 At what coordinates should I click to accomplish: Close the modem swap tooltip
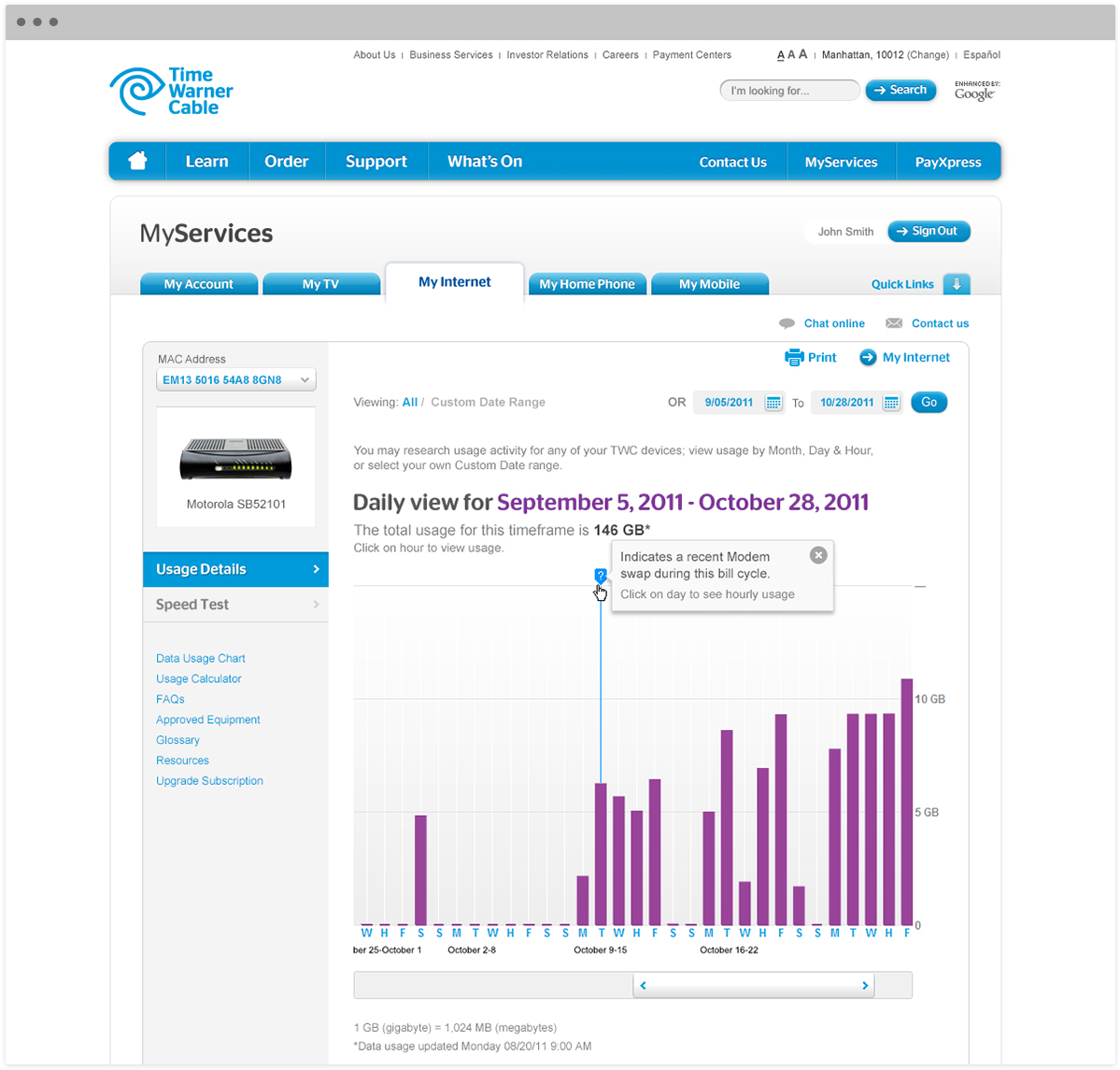[x=818, y=555]
